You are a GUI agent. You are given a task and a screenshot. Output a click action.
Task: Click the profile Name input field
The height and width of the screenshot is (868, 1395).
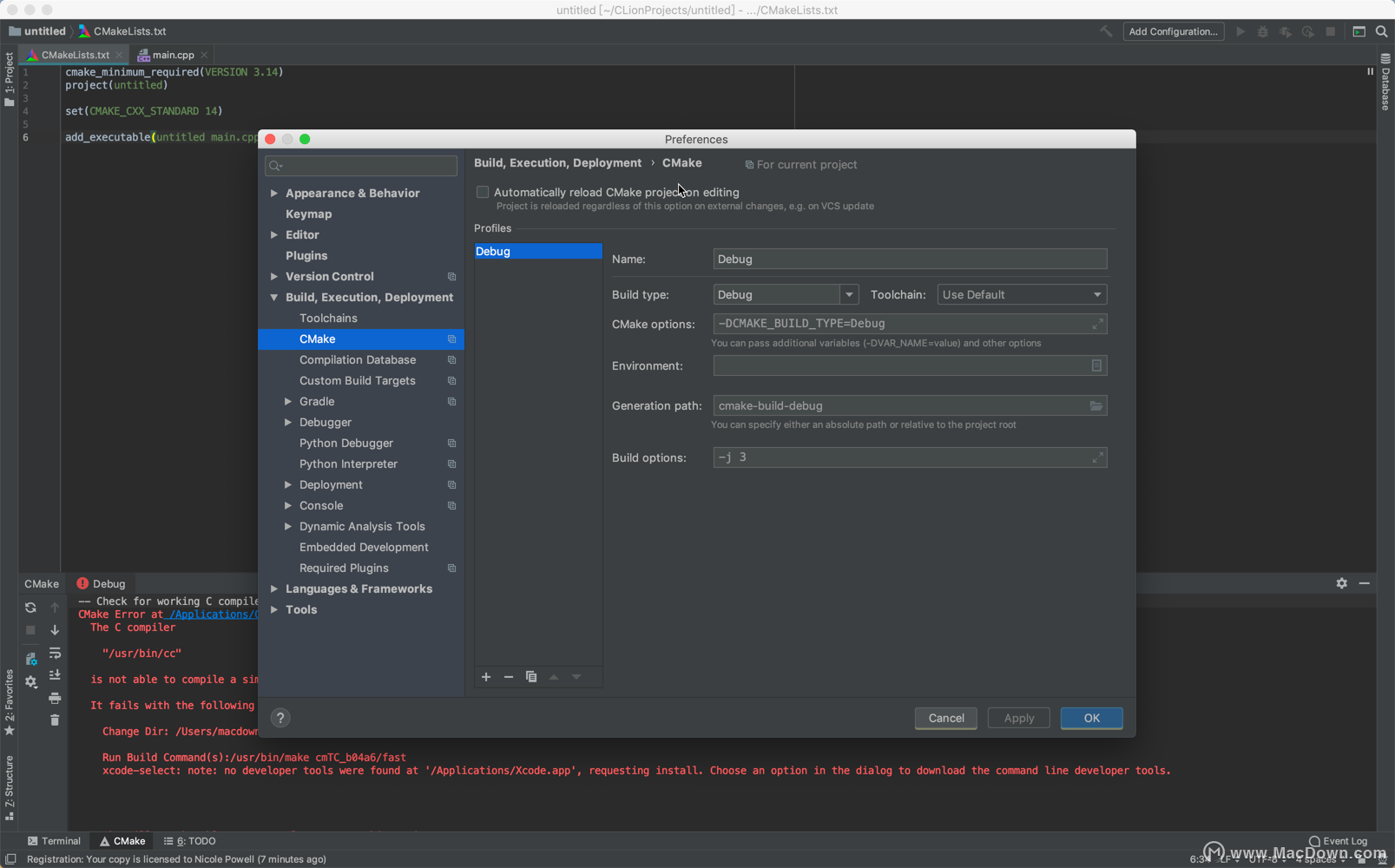point(910,259)
